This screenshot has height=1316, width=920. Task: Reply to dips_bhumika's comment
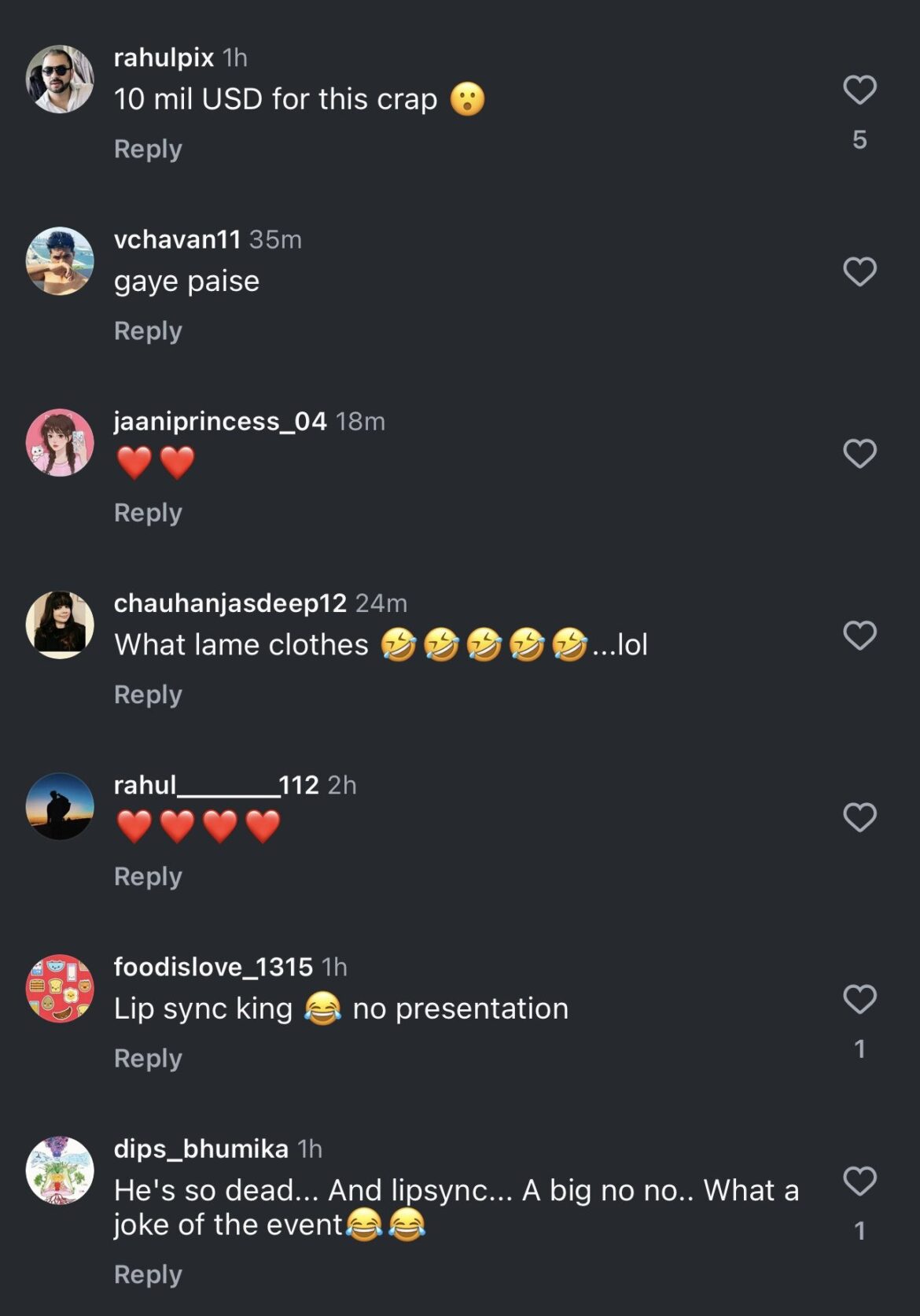point(148,1274)
